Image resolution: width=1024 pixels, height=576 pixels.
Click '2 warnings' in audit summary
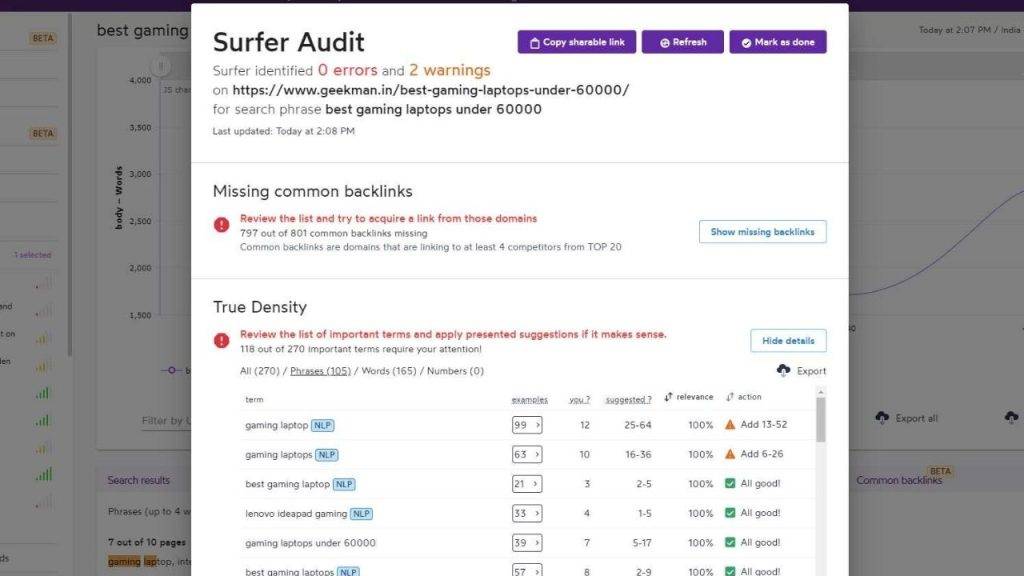click(450, 70)
